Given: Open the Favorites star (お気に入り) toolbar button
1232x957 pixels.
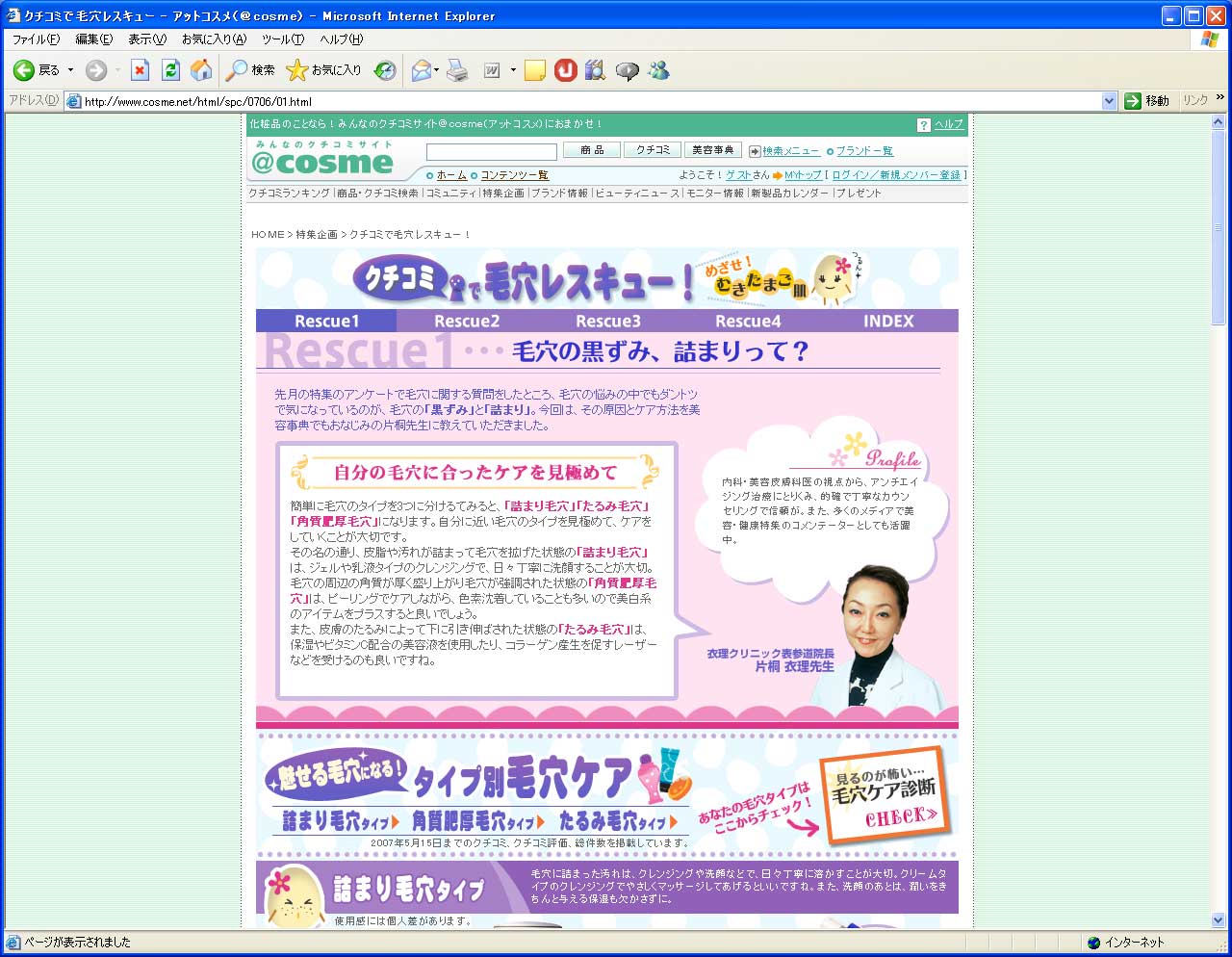Looking at the screenshot, I should (324, 70).
